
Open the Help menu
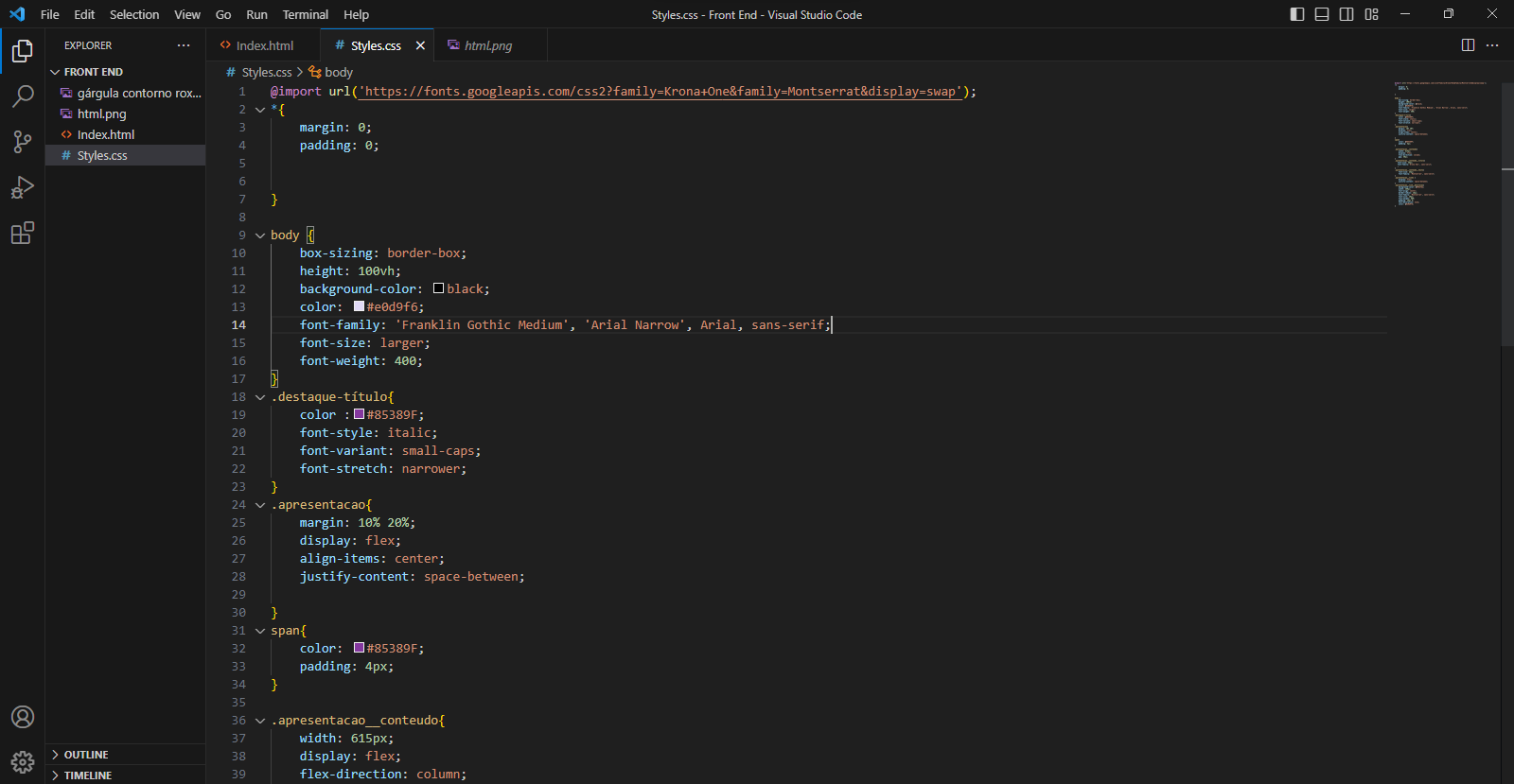(x=357, y=14)
